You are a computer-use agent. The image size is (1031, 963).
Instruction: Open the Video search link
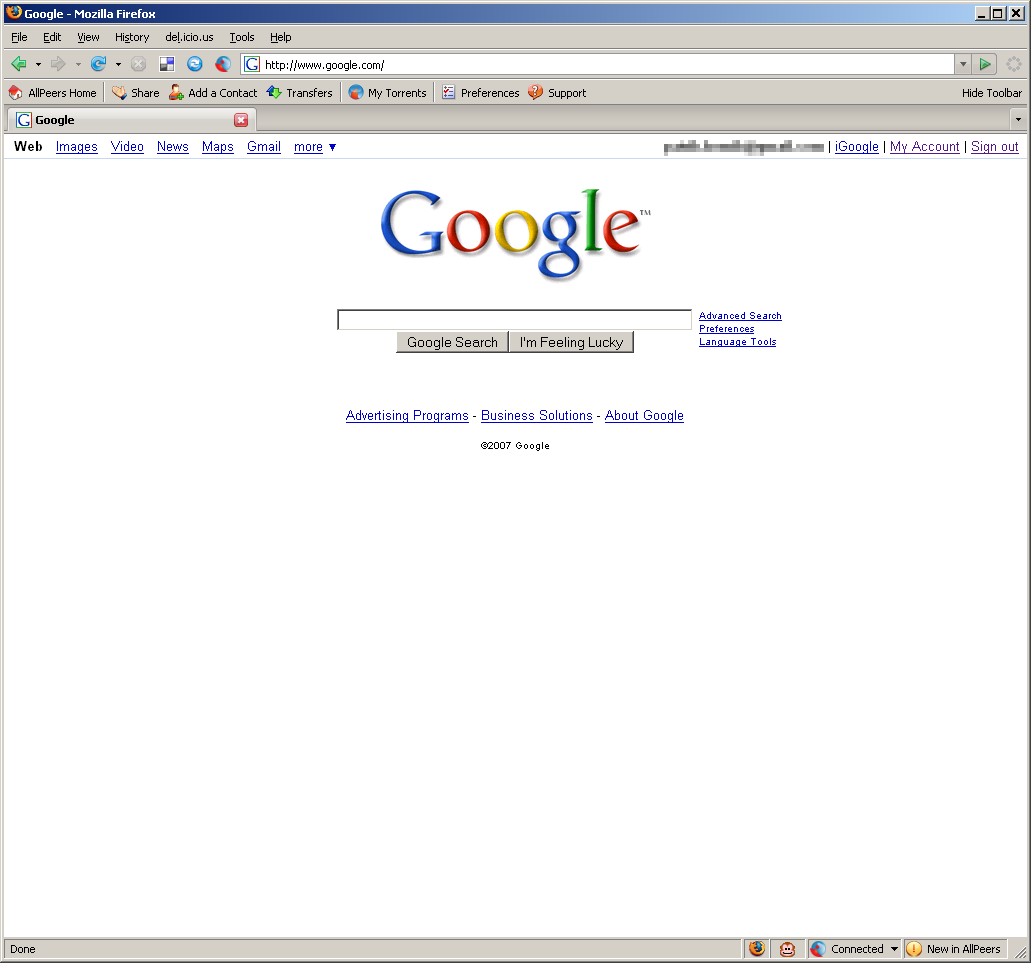pyautogui.click(x=127, y=147)
